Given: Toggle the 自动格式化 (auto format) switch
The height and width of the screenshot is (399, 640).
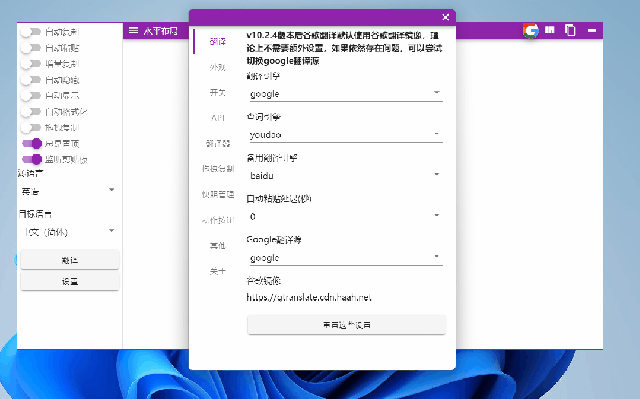Looking at the screenshot, I should (31, 111).
